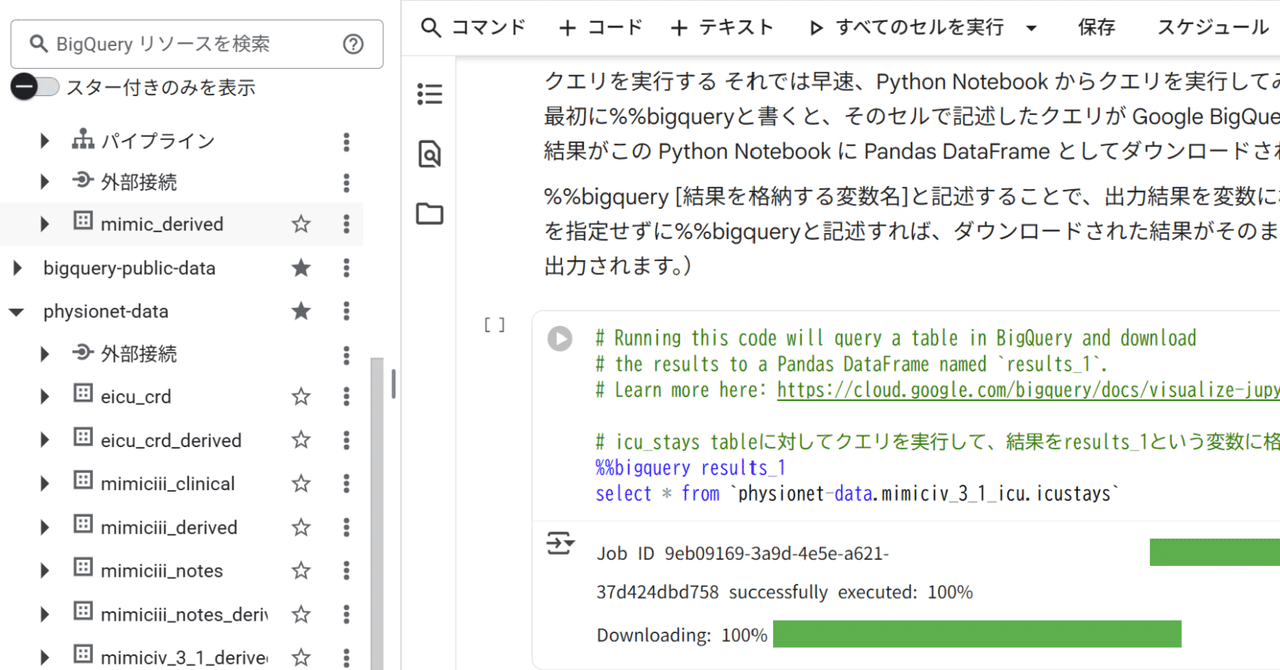
Task: Star the eicu_crd dataset
Action: [x=300, y=396]
